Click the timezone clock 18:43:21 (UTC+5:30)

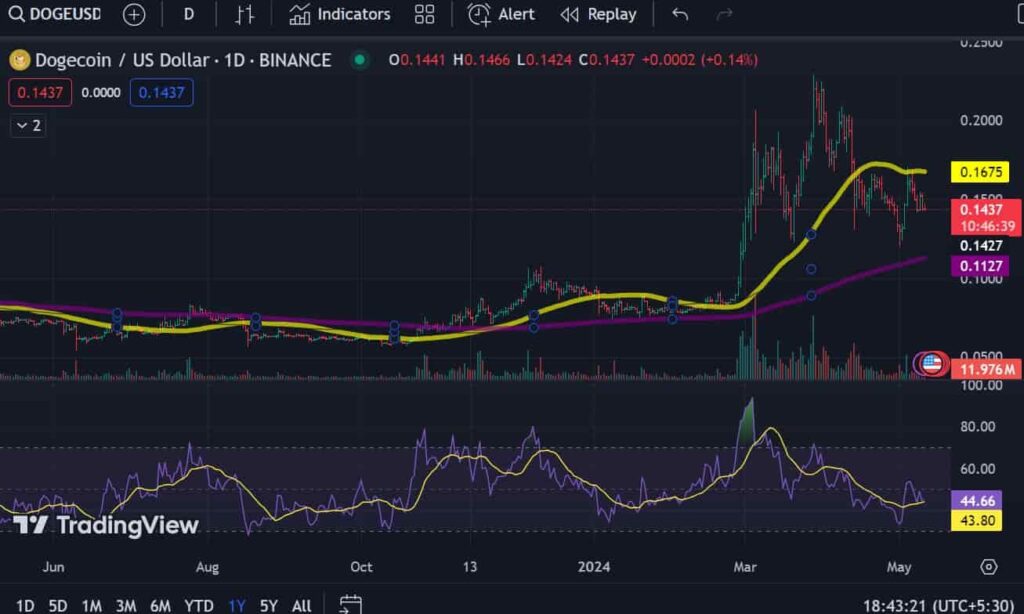938,606
